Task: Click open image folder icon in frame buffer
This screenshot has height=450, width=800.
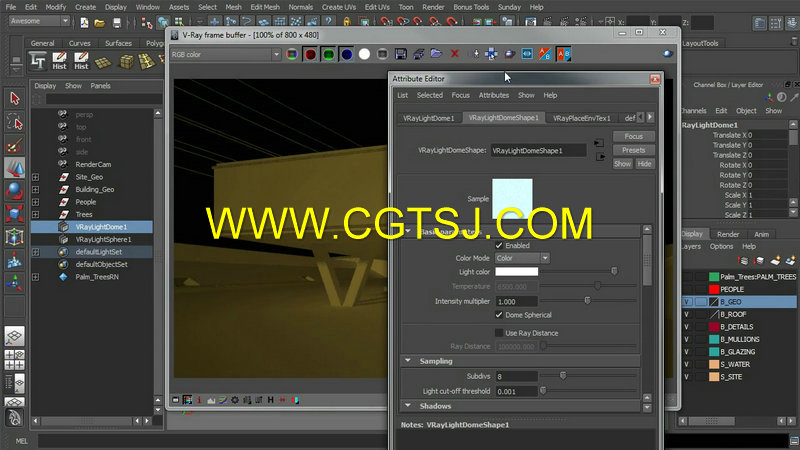Action: click(x=436, y=54)
